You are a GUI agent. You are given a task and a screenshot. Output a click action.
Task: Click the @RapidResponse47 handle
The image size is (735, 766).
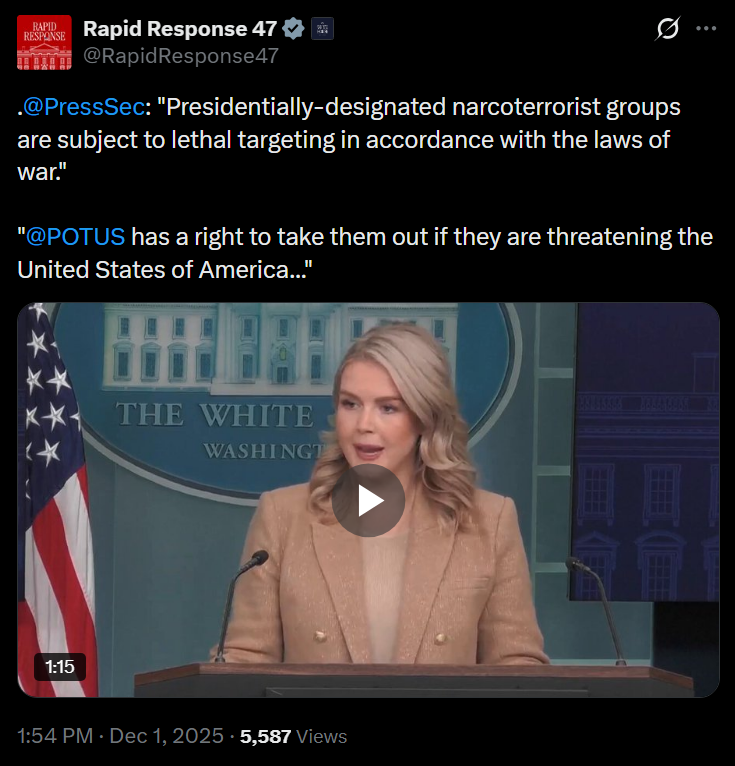[x=181, y=56]
